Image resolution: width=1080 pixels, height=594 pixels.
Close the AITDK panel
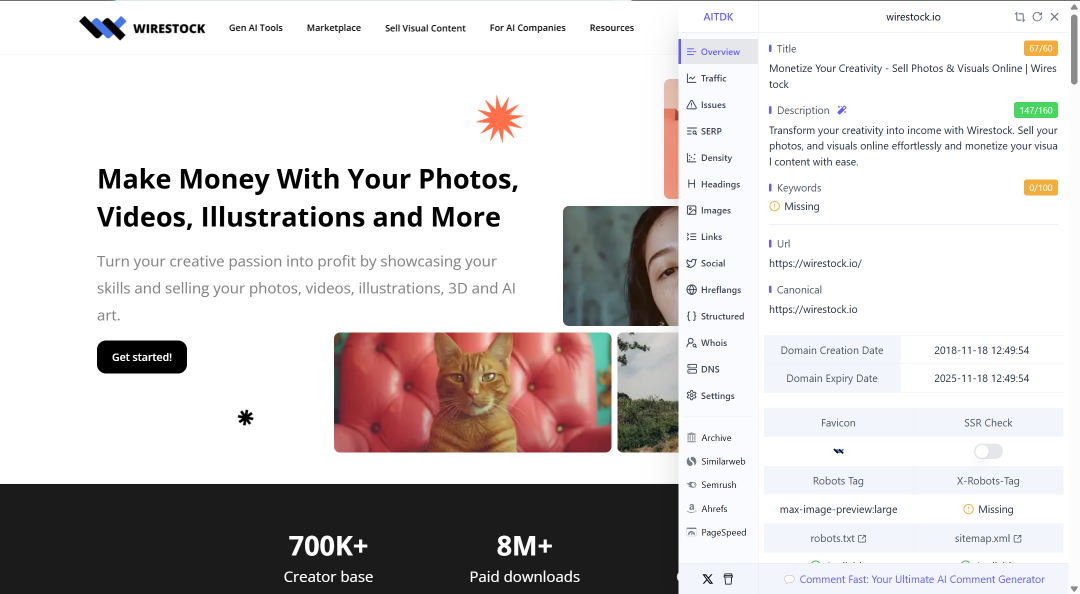pyautogui.click(x=1055, y=17)
